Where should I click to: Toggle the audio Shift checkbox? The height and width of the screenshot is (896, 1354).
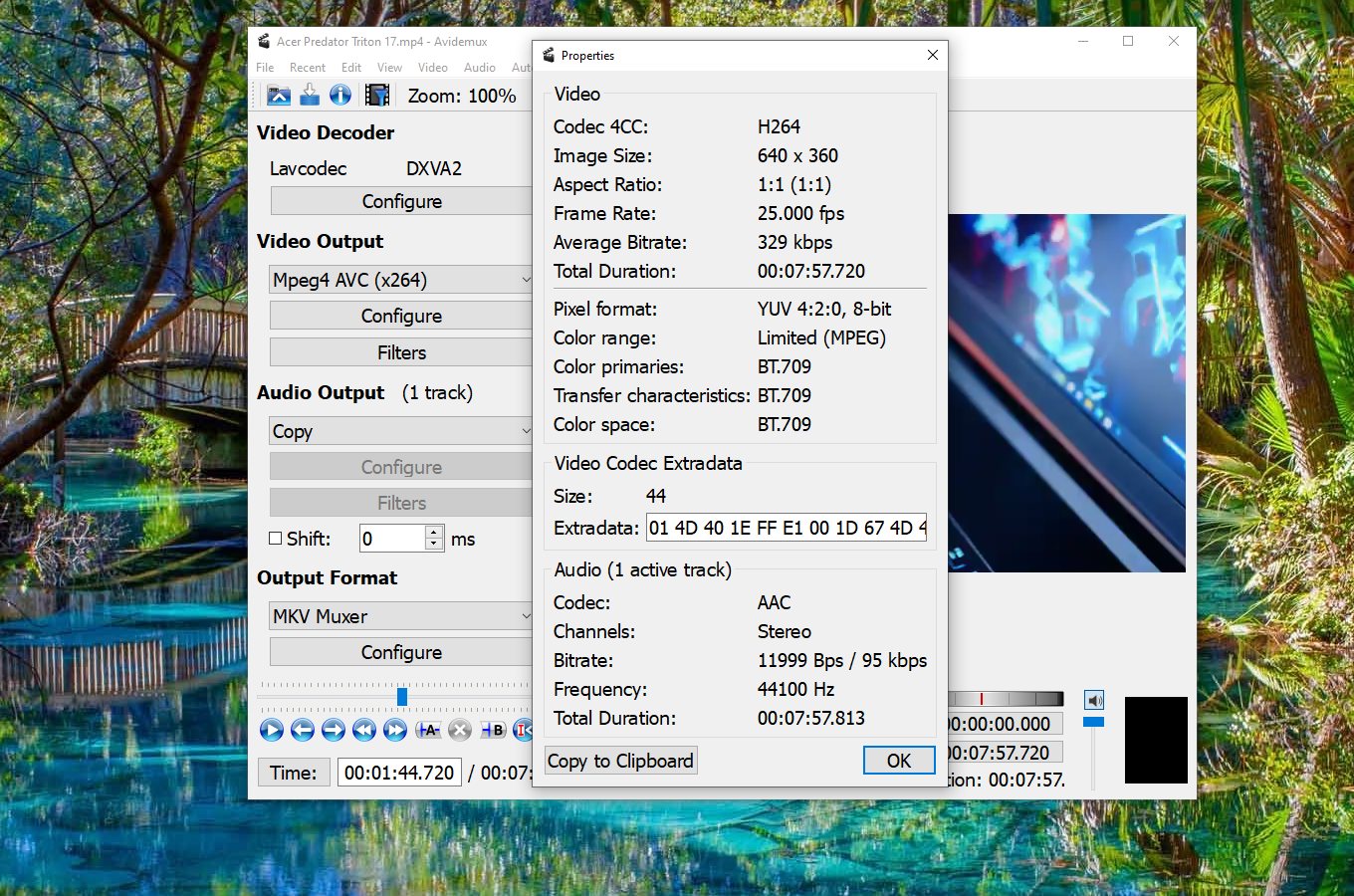coord(276,538)
